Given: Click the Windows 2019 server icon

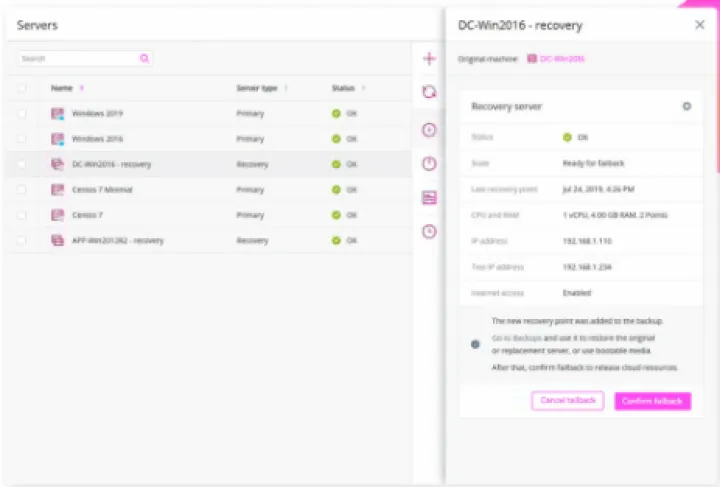Looking at the screenshot, I should 57,114.
